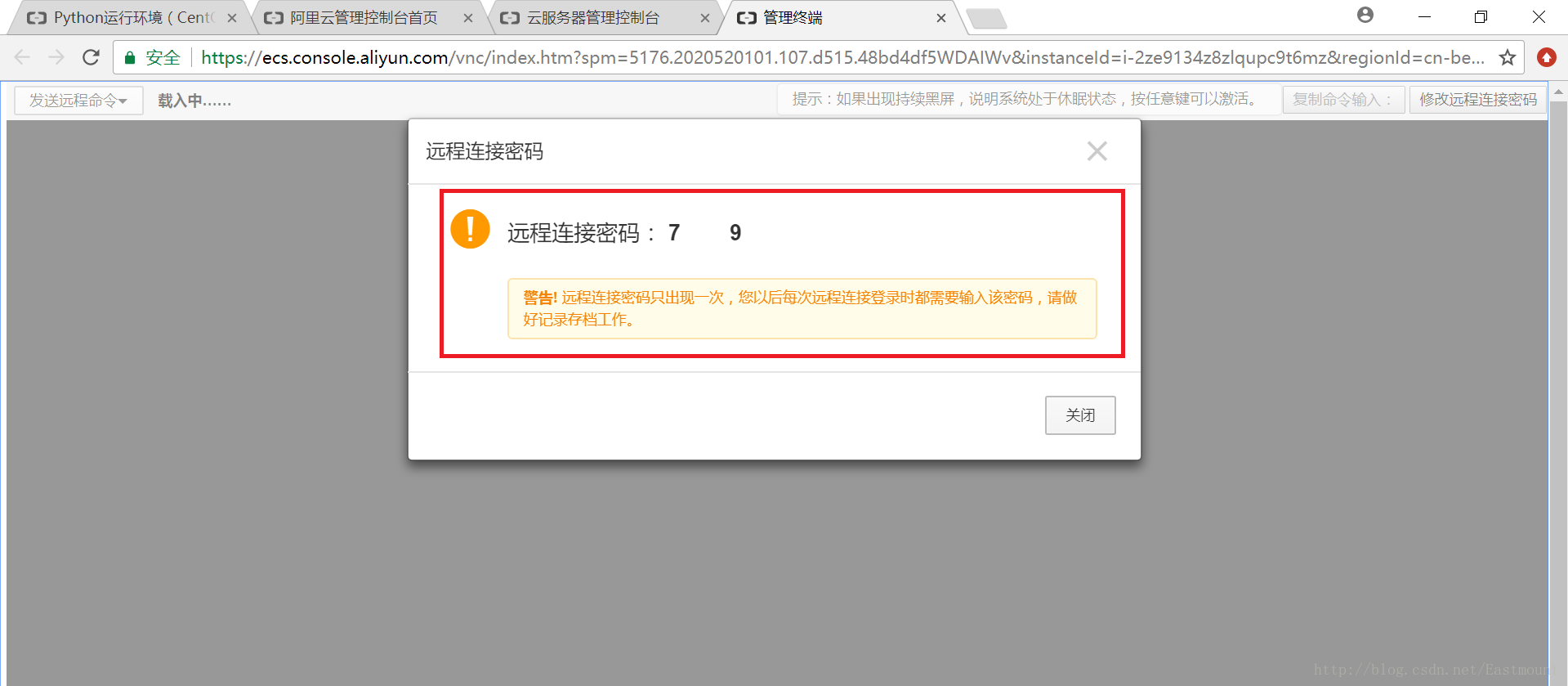This screenshot has width=1568, height=686.
Task: Switch to the 阿里云管理控制台首页 tab
Action: point(363,17)
